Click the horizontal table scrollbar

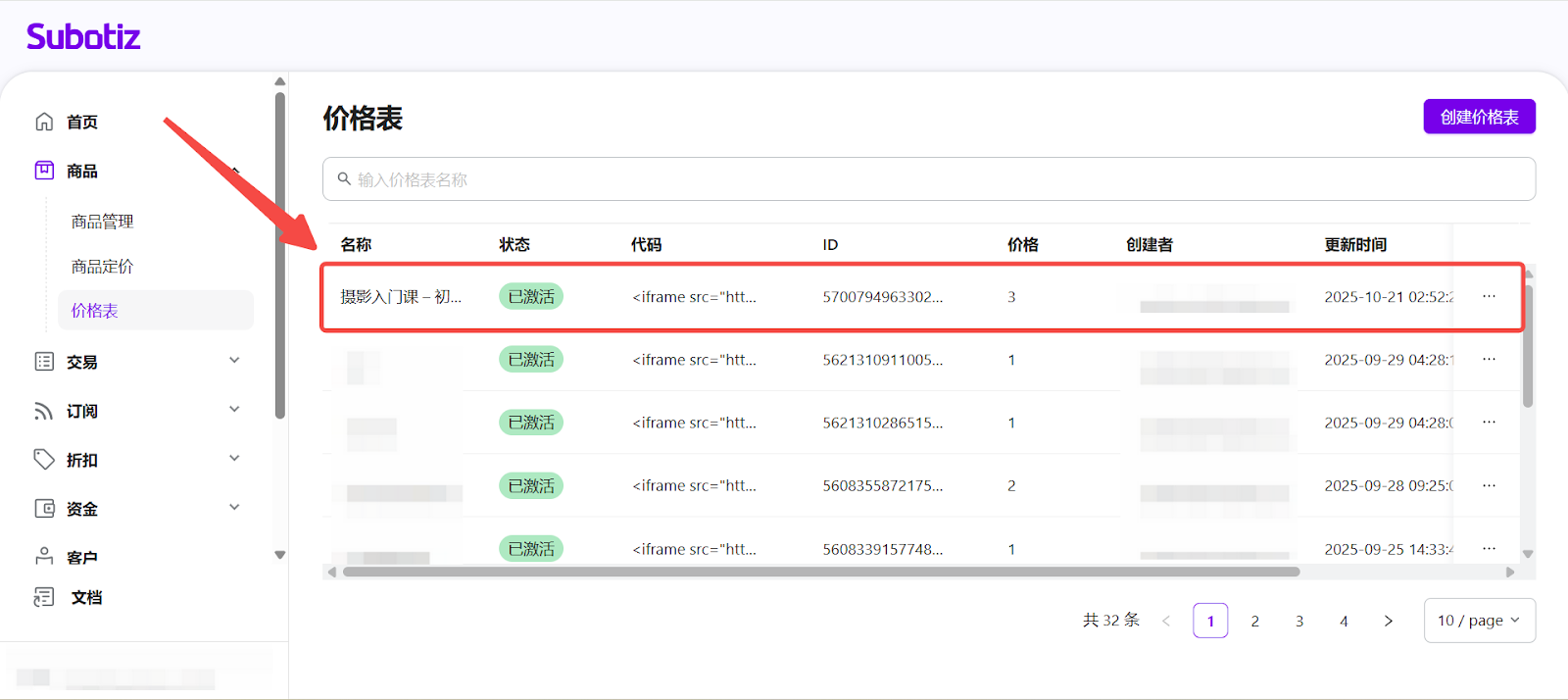[x=820, y=572]
